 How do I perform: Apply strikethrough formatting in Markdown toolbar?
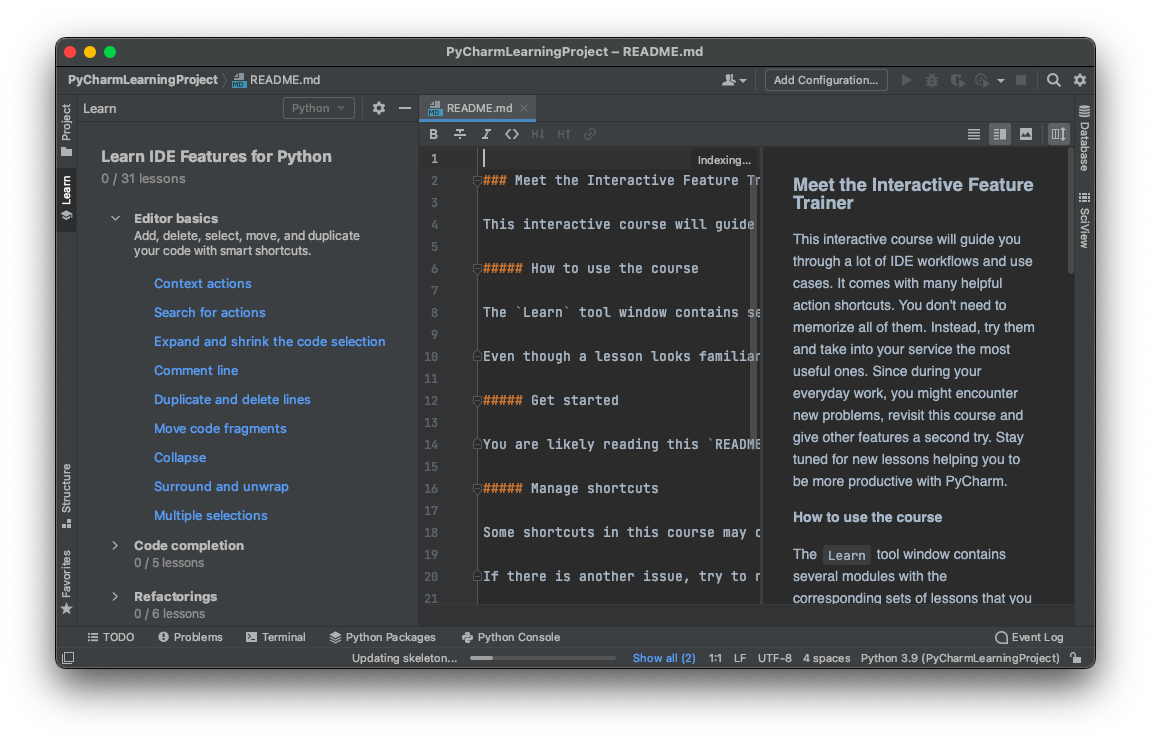point(460,134)
